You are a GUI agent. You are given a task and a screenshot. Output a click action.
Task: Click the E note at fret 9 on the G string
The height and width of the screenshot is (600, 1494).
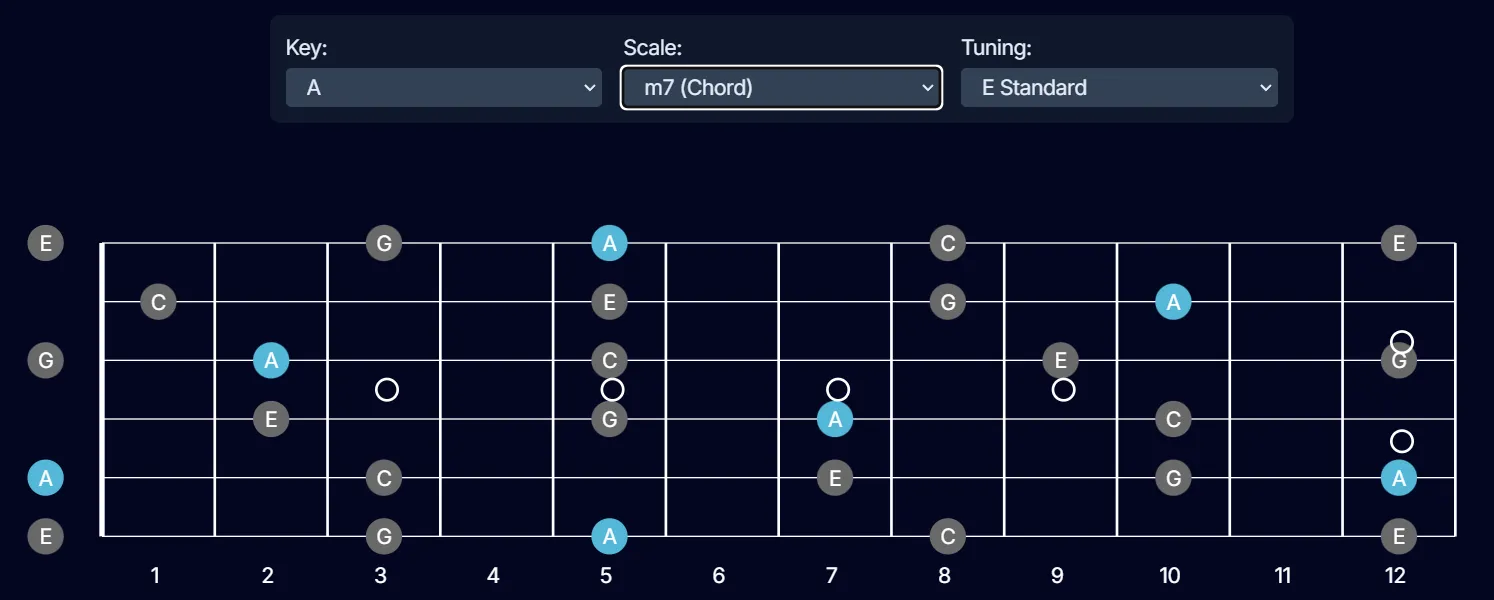[1059, 360]
